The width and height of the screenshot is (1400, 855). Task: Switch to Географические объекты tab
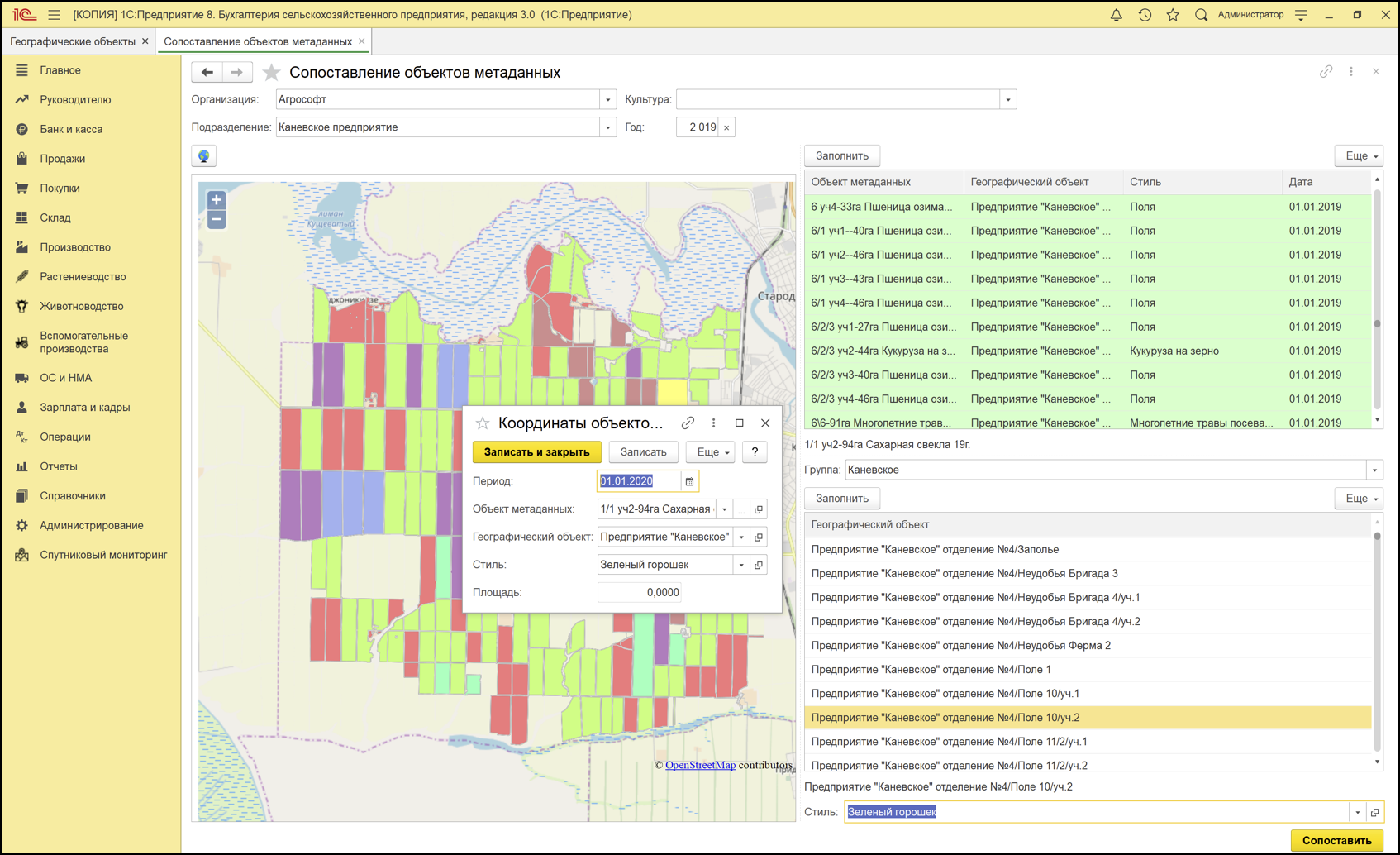(72, 41)
